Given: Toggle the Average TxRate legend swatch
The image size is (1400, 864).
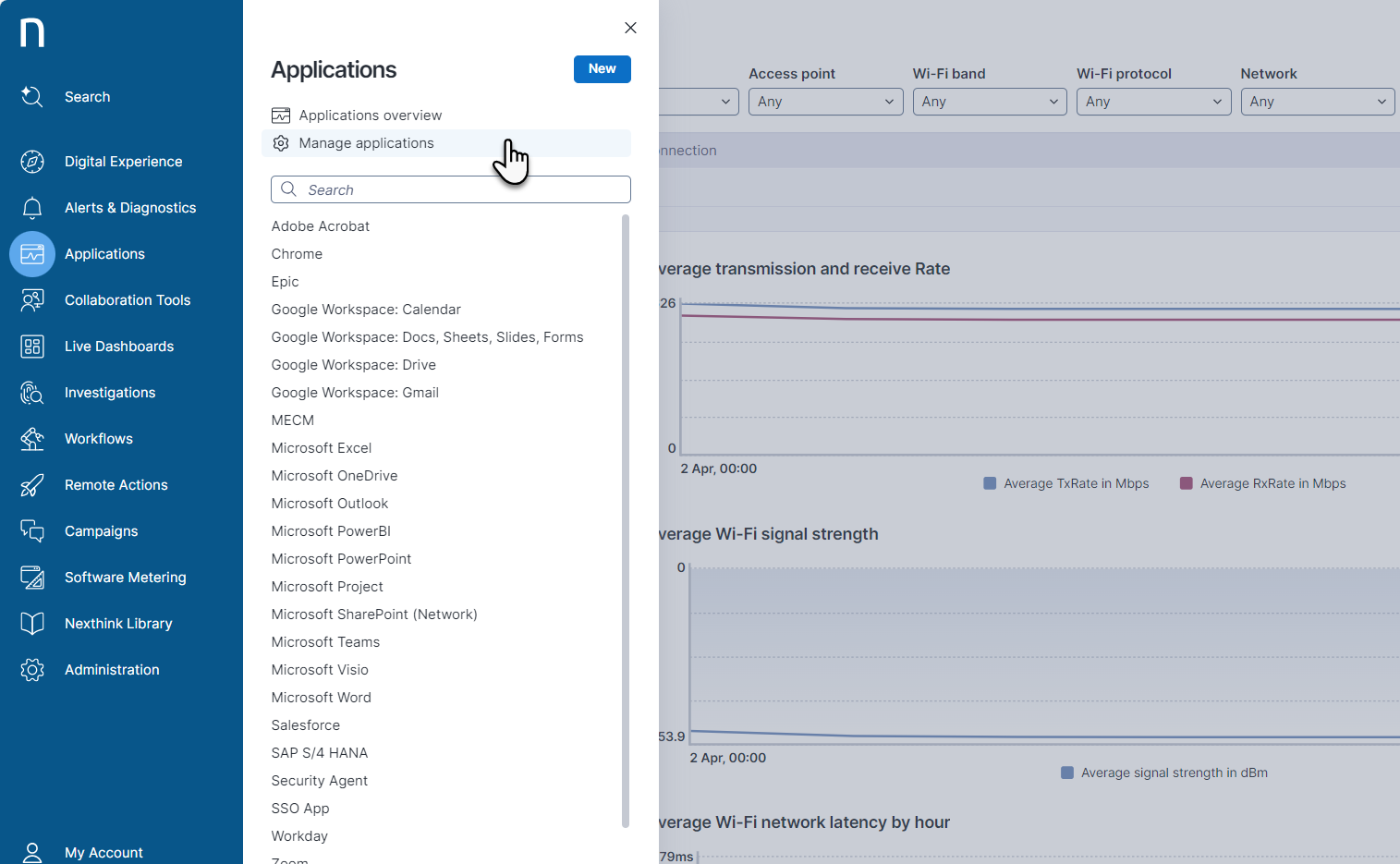Looking at the screenshot, I should [x=990, y=483].
